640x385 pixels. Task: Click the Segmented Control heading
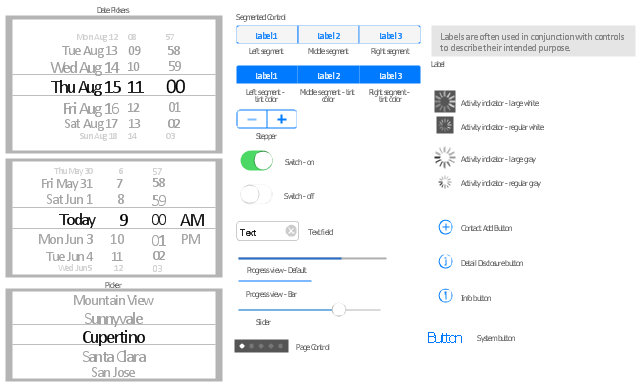(260, 17)
